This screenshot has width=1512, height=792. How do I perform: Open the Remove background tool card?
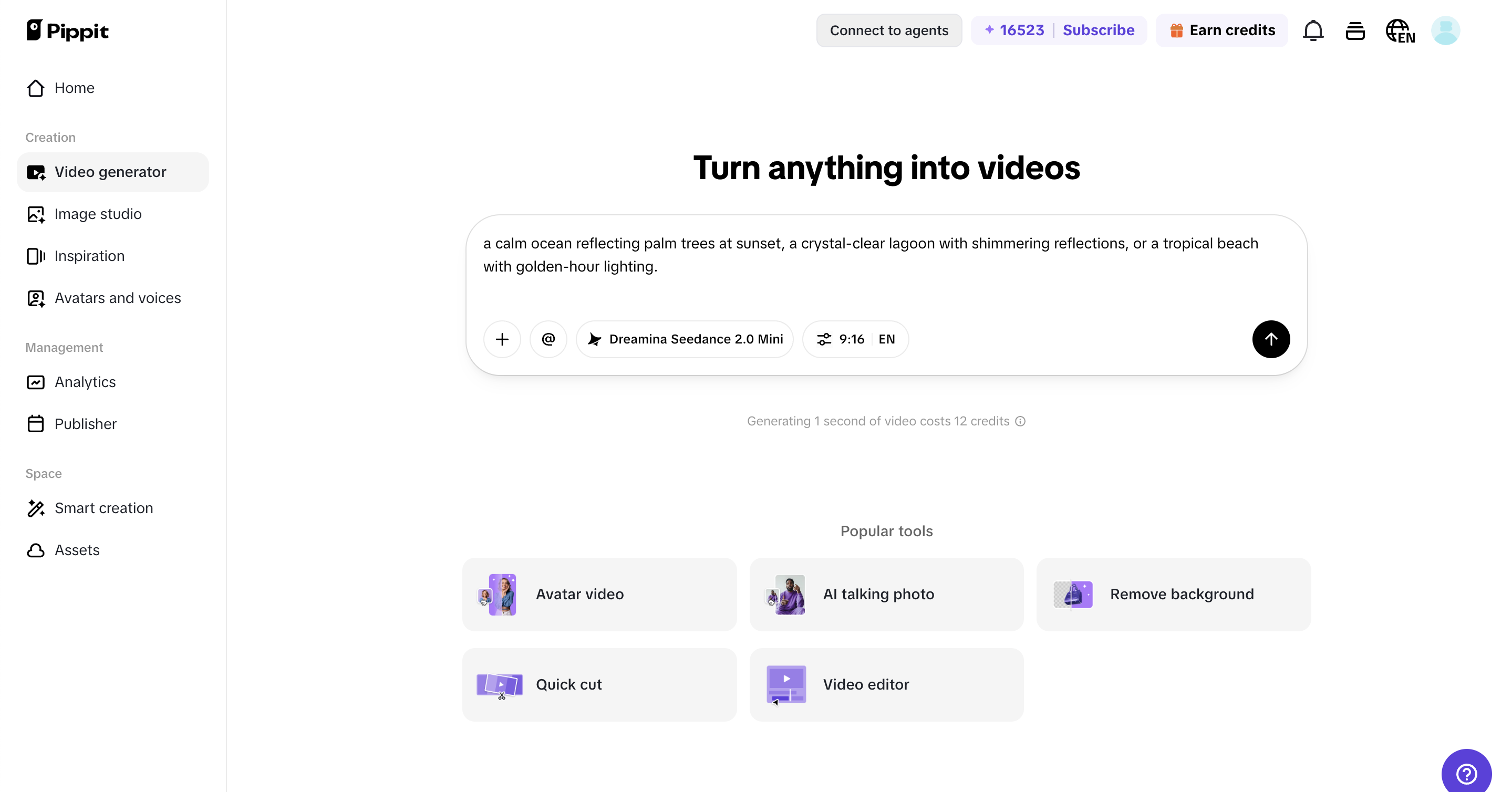tap(1173, 595)
